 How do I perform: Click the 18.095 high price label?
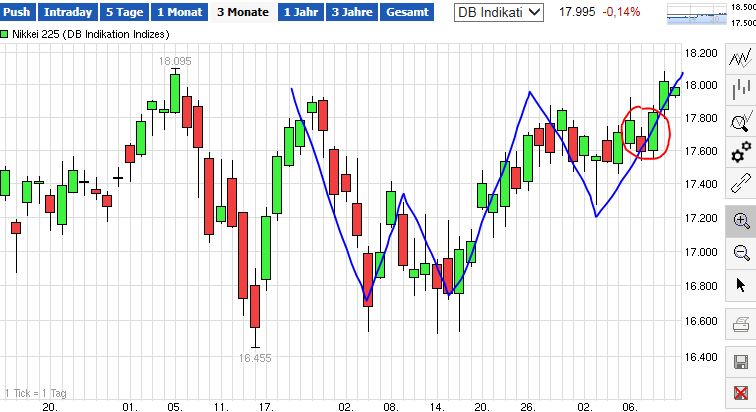pos(175,61)
